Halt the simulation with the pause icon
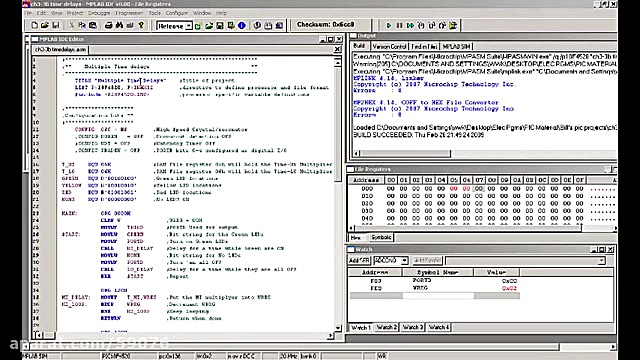Image resolution: width=640 pixels, height=360 pixels. pyautogui.click(x=399, y=25)
